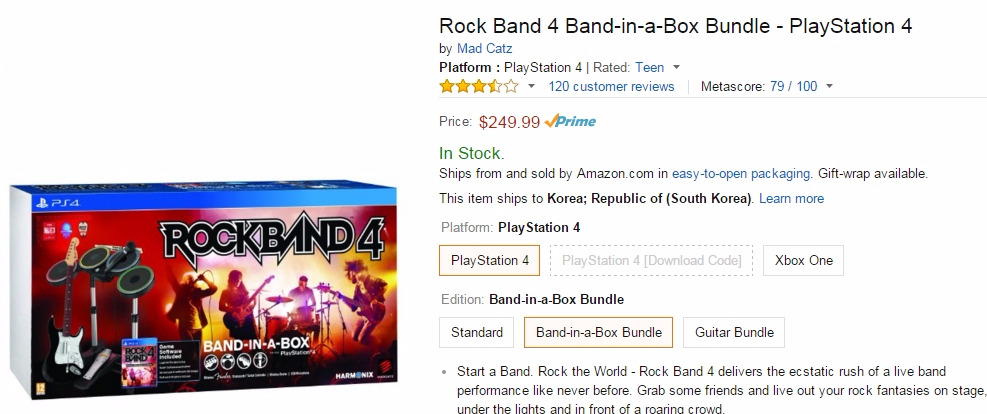The image size is (987, 414).
Task: Open the Mad Catz brand link
Action: [485, 48]
